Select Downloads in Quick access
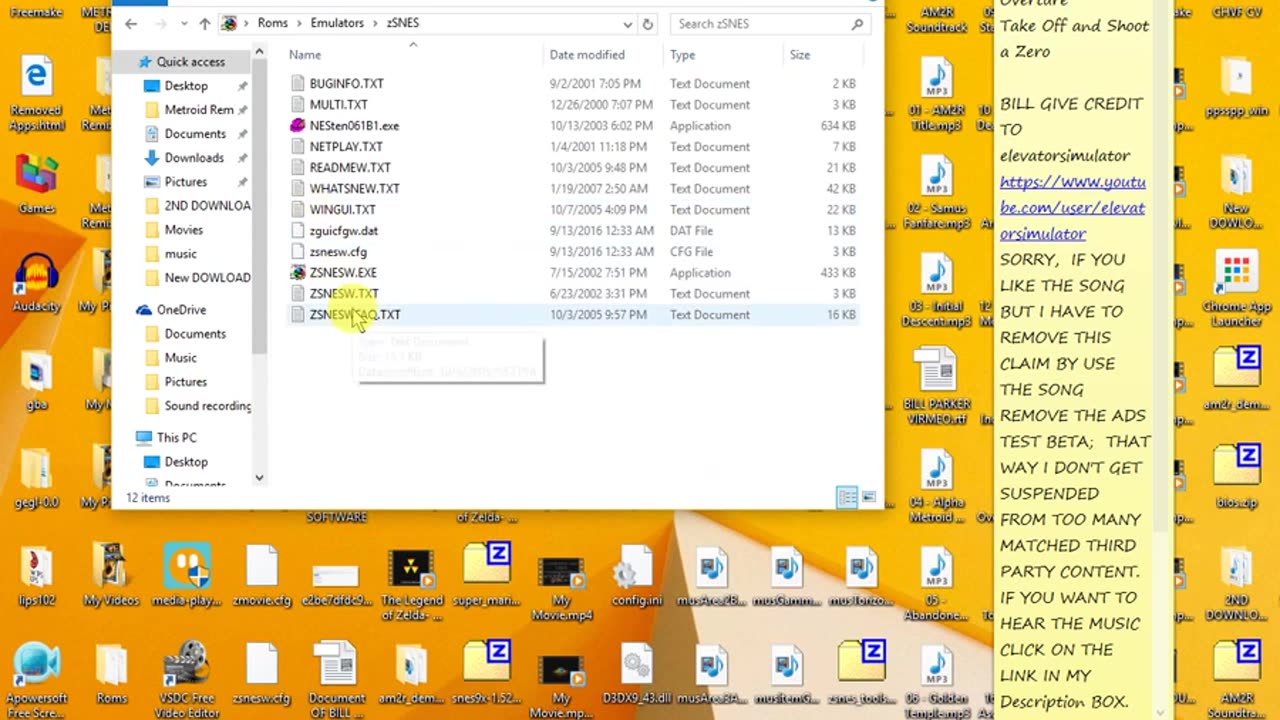1280x720 pixels. 194,158
